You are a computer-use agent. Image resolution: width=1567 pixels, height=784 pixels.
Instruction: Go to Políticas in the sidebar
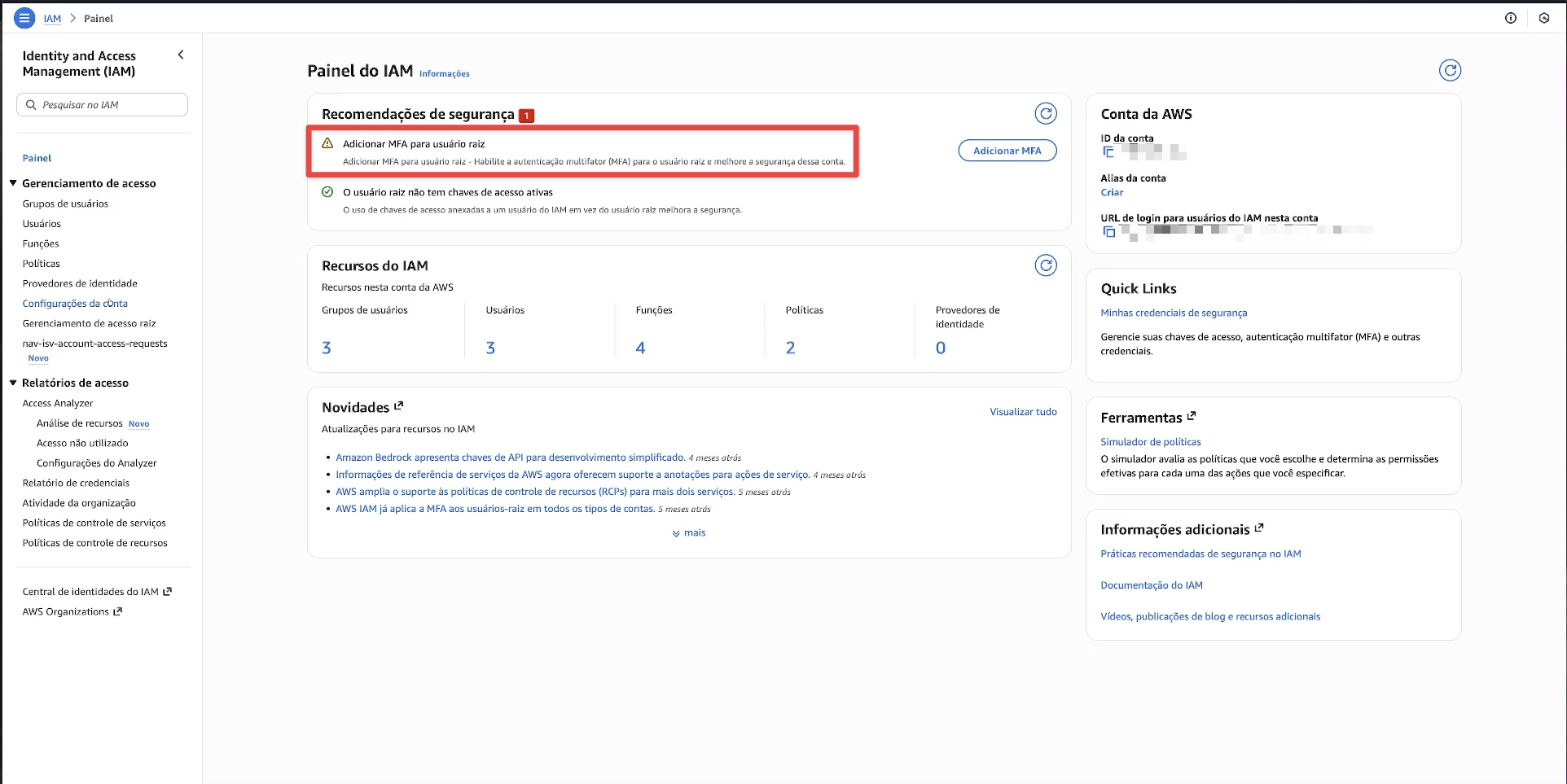pyautogui.click(x=42, y=264)
